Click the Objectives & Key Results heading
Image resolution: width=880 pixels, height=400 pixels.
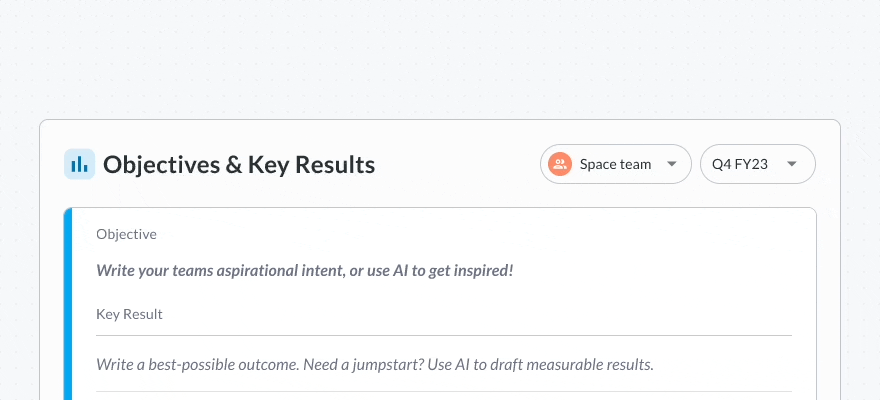239,164
